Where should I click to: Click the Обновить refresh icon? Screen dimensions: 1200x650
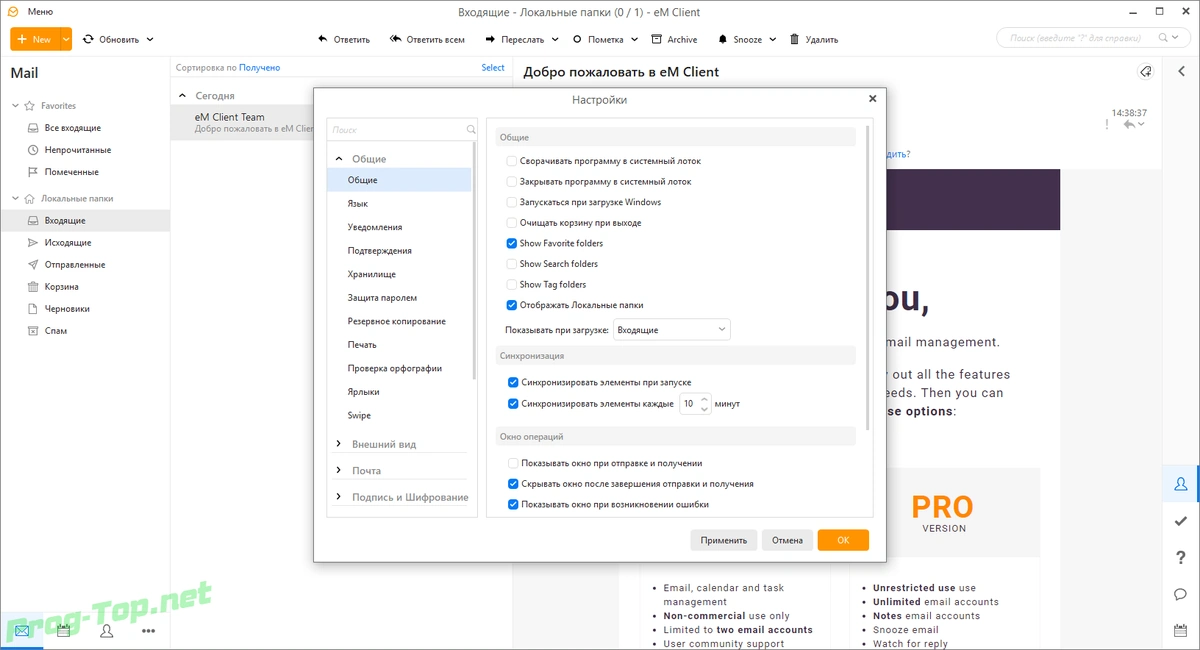88,39
